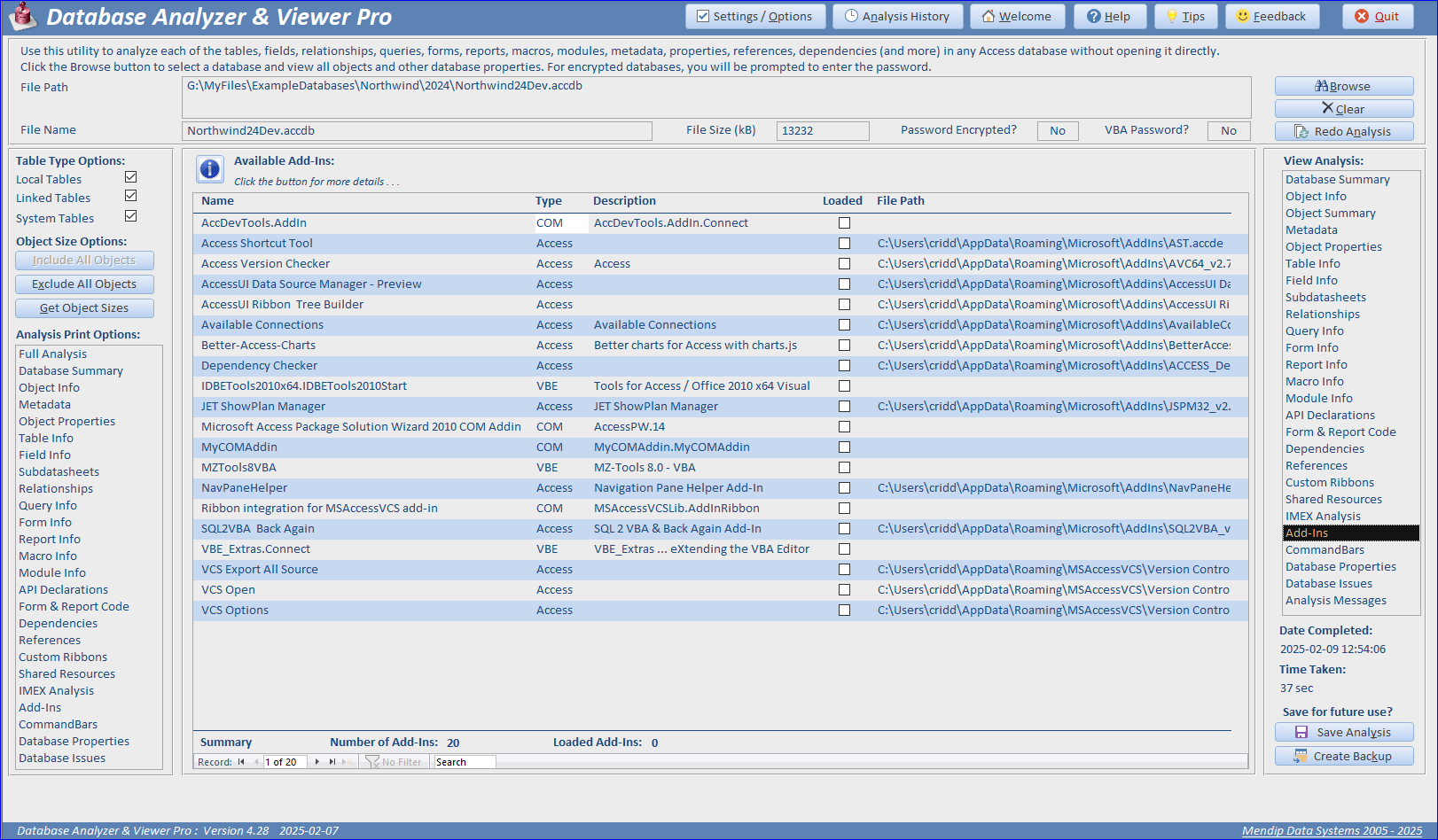Show Tips

click(x=1185, y=16)
